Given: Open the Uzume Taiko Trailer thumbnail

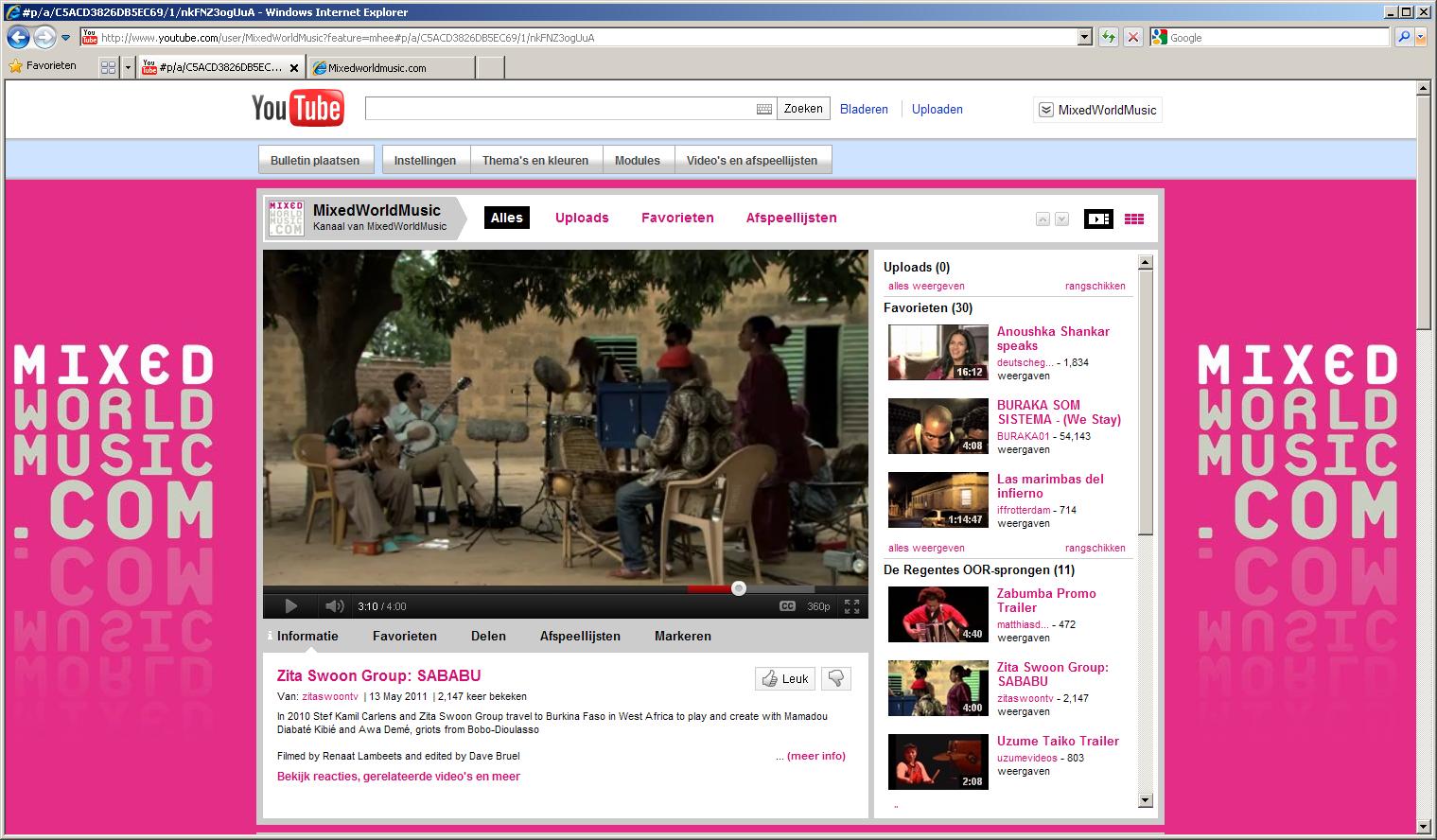Looking at the screenshot, I should pyautogui.click(x=938, y=761).
